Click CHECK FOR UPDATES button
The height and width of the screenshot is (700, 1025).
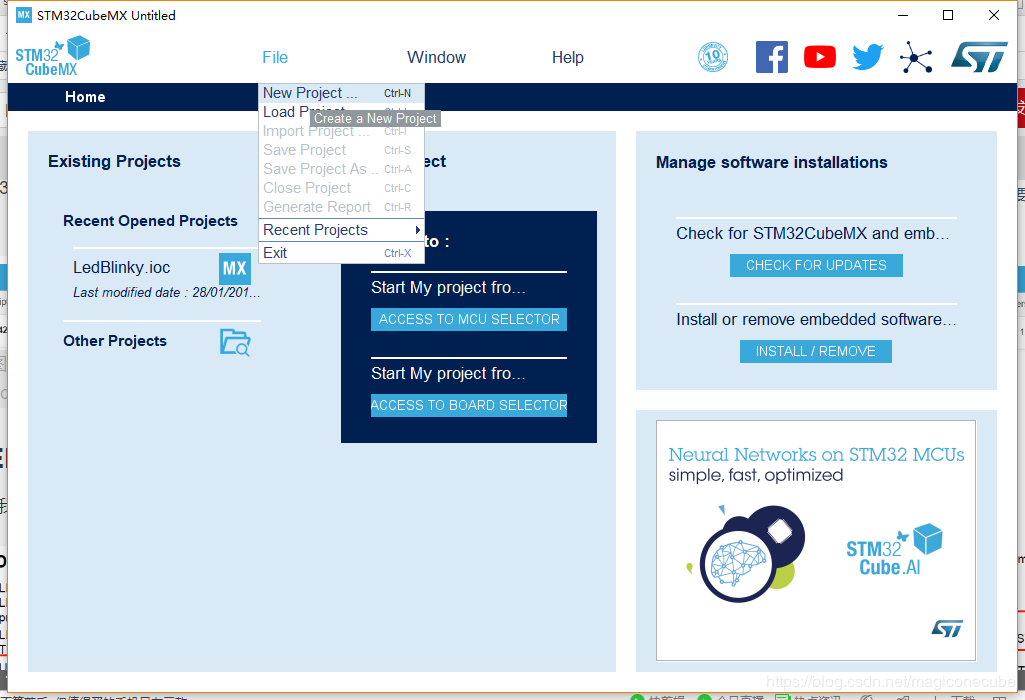816,265
